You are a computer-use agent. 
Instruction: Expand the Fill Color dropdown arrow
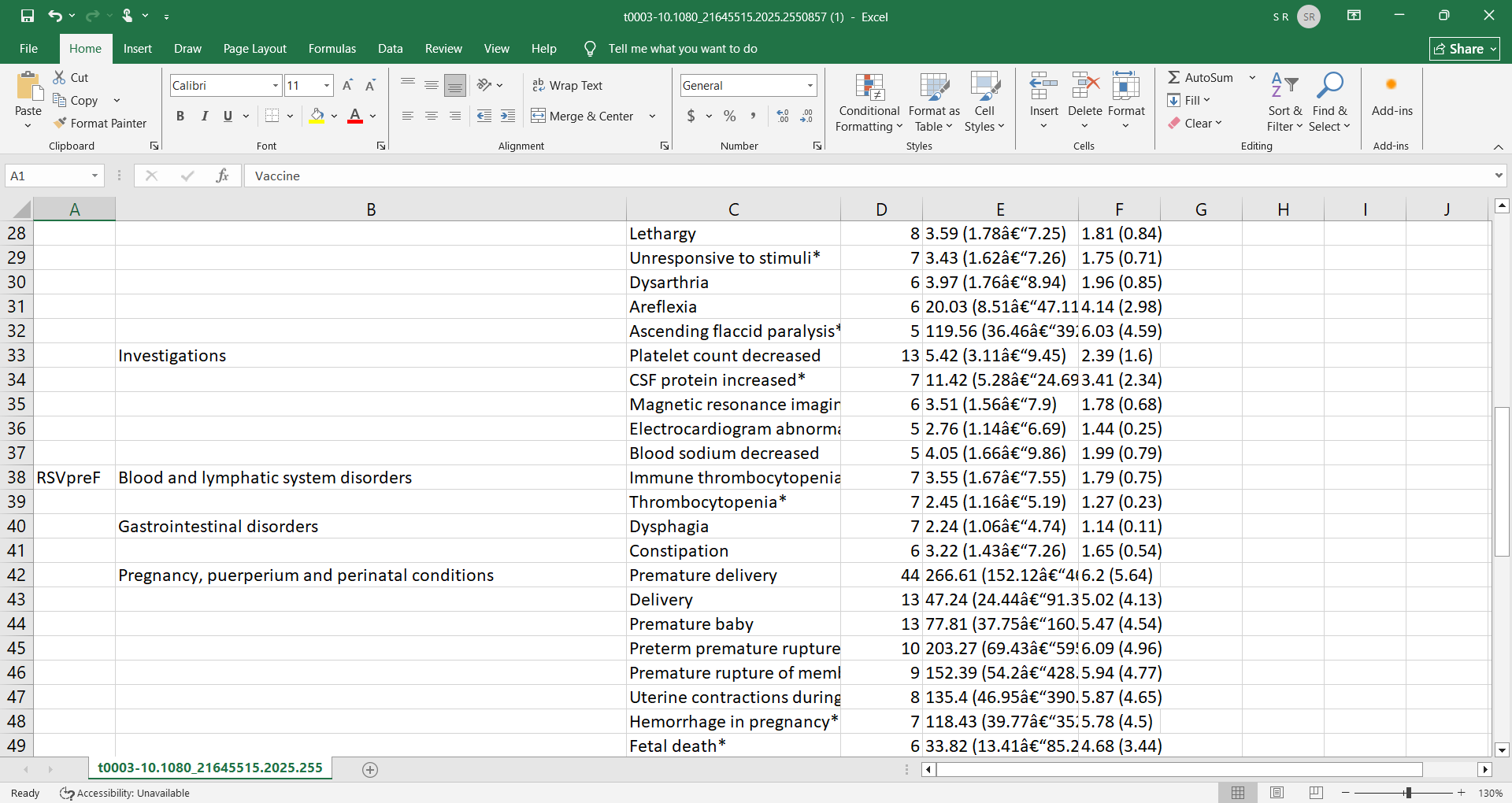(334, 116)
